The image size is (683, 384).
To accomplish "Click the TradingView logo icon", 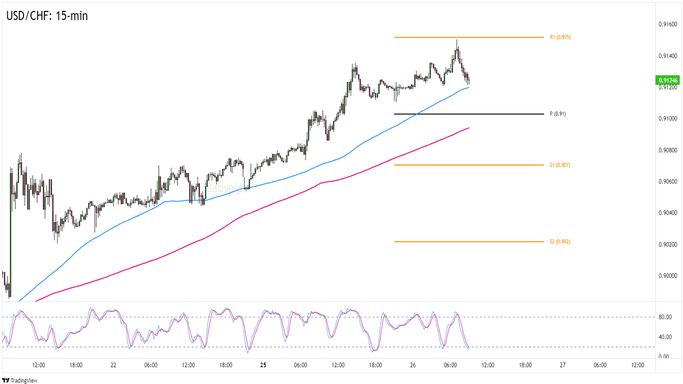I will [6, 380].
